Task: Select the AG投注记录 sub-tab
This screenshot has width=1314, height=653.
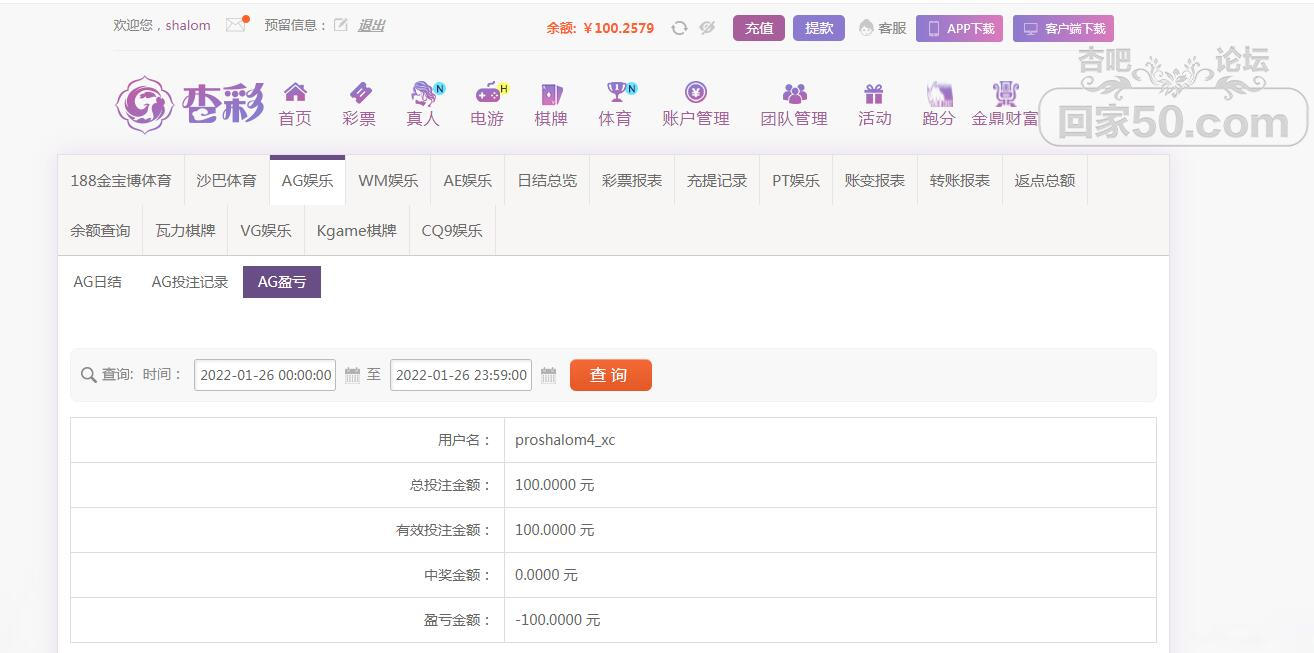Action: pyautogui.click(x=190, y=282)
